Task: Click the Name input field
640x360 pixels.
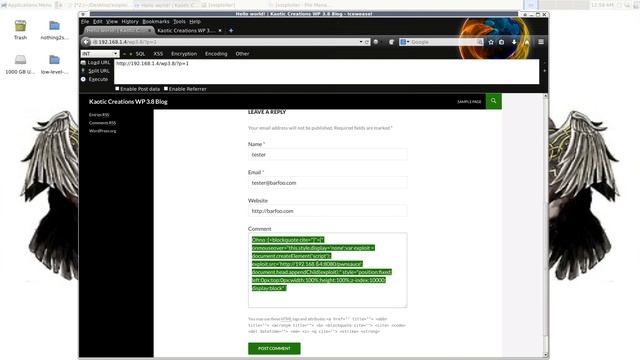Action: pyautogui.click(x=328, y=155)
